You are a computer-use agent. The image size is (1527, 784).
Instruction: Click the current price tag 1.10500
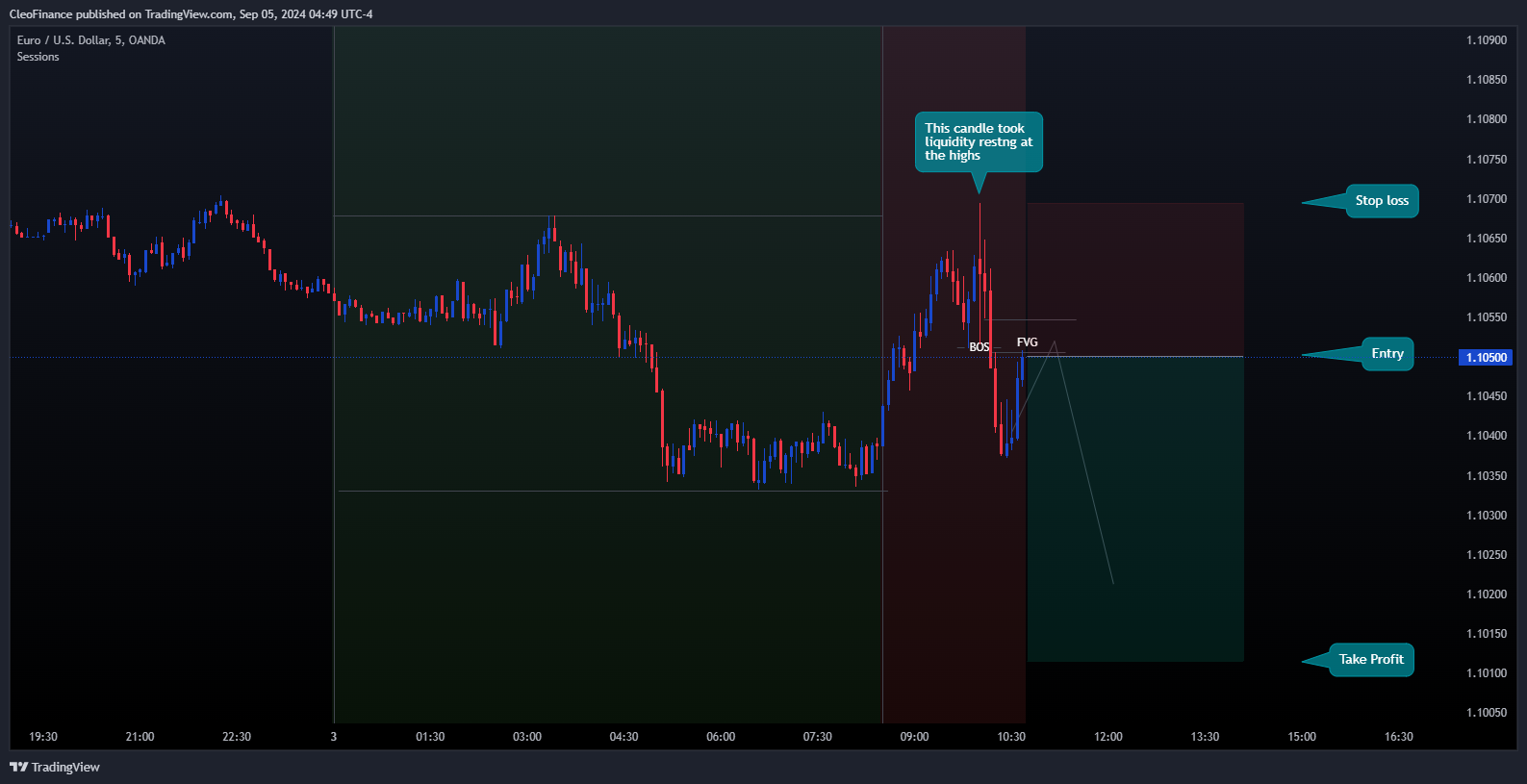tap(1486, 358)
